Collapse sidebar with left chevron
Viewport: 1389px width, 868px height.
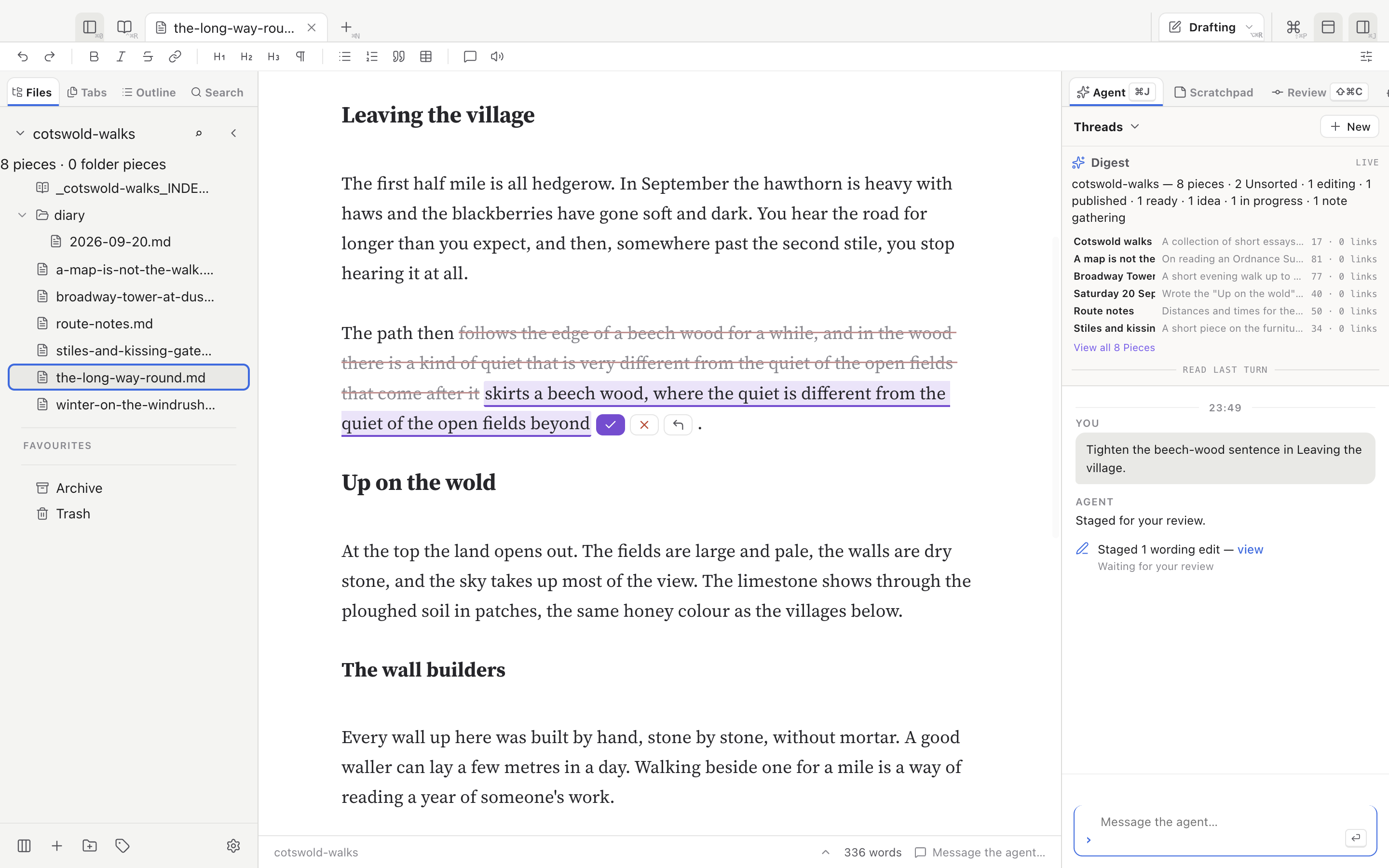click(x=233, y=133)
